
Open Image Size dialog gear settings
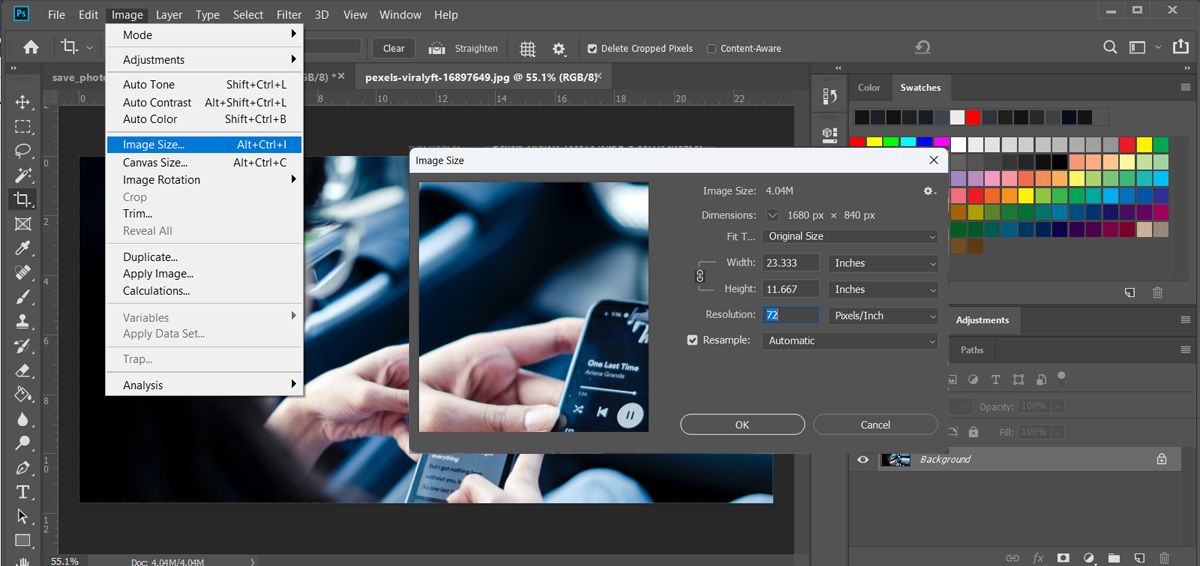click(x=929, y=191)
